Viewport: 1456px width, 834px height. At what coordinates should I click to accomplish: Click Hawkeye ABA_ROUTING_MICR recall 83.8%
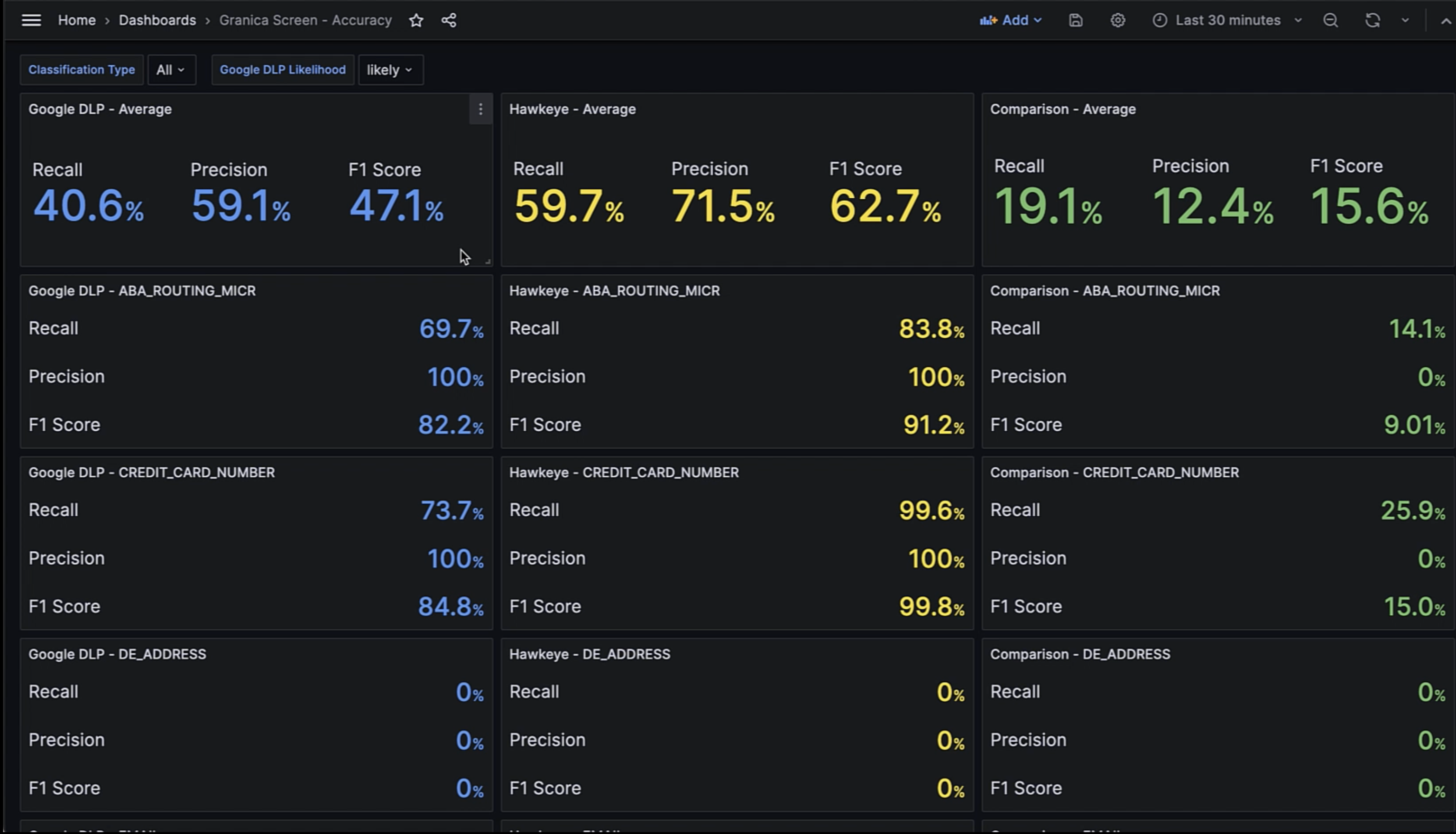pos(932,329)
